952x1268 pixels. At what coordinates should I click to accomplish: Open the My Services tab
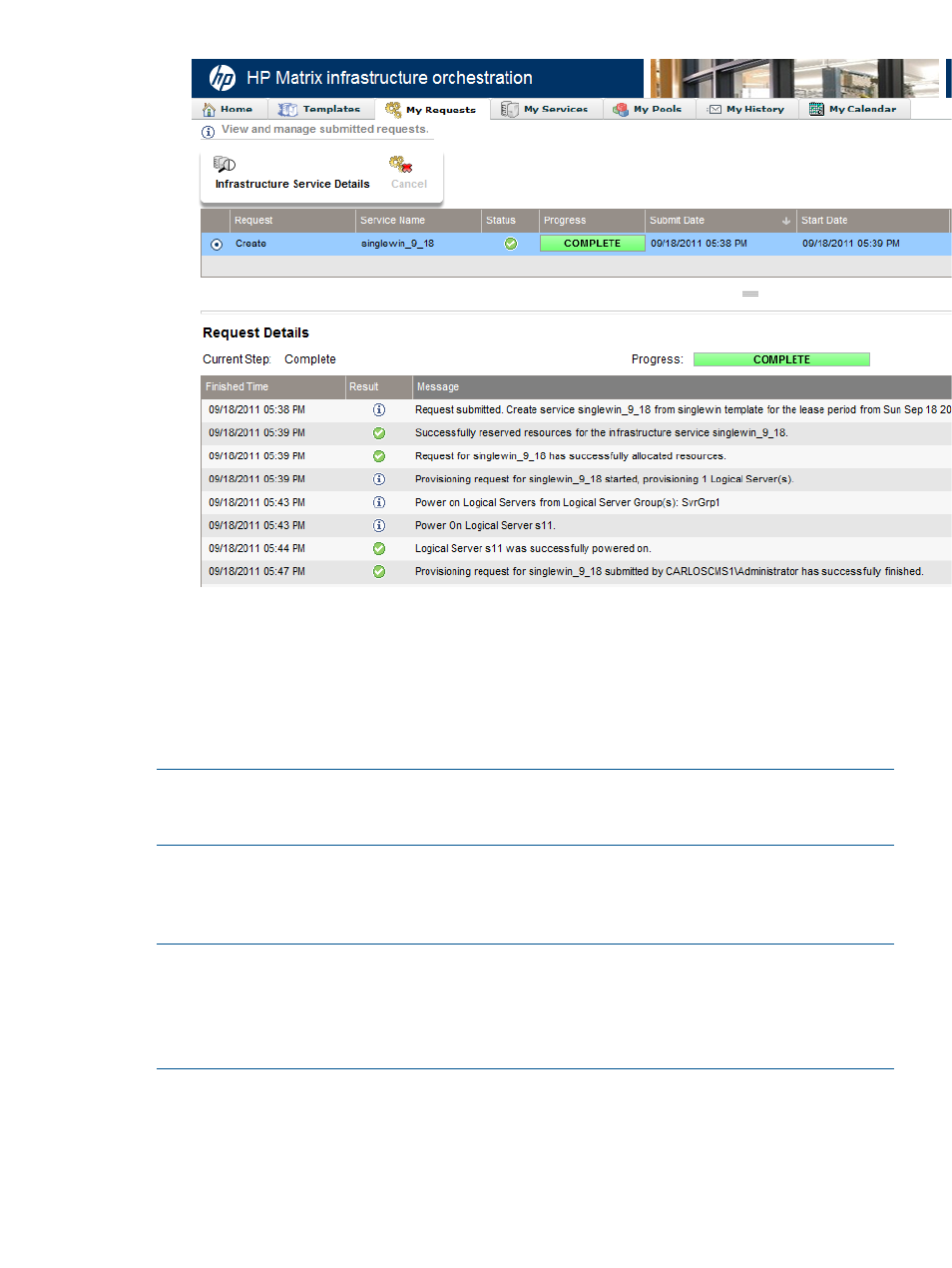[x=545, y=110]
